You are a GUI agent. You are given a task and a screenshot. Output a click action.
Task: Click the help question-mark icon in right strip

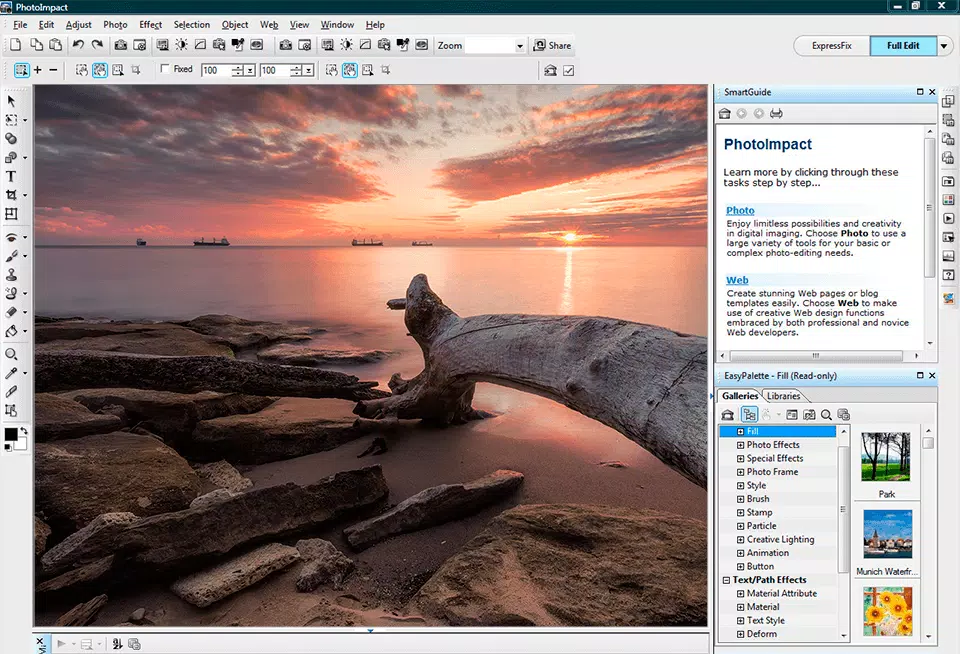point(948,275)
